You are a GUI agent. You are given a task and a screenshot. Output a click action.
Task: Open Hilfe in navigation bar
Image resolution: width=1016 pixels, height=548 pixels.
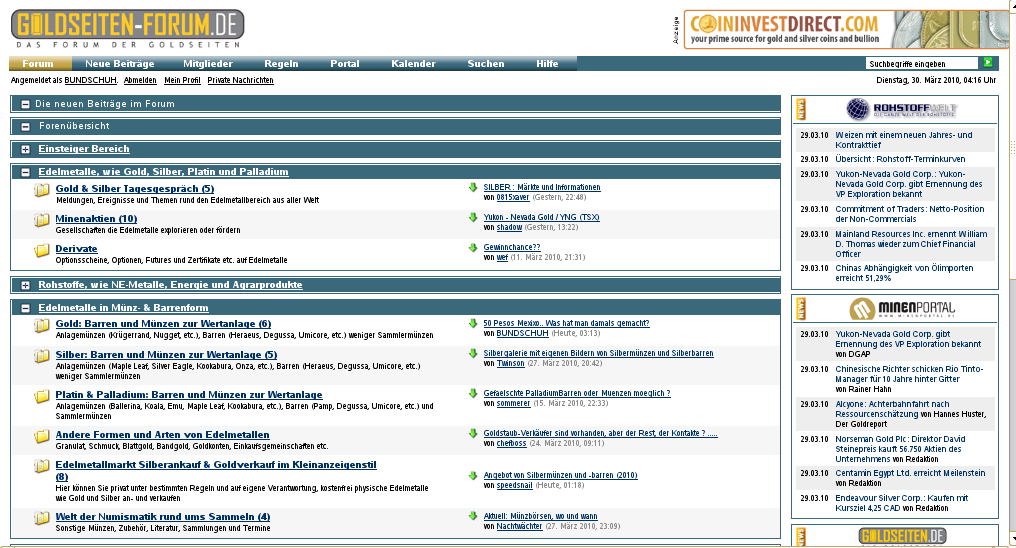pos(547,63)
